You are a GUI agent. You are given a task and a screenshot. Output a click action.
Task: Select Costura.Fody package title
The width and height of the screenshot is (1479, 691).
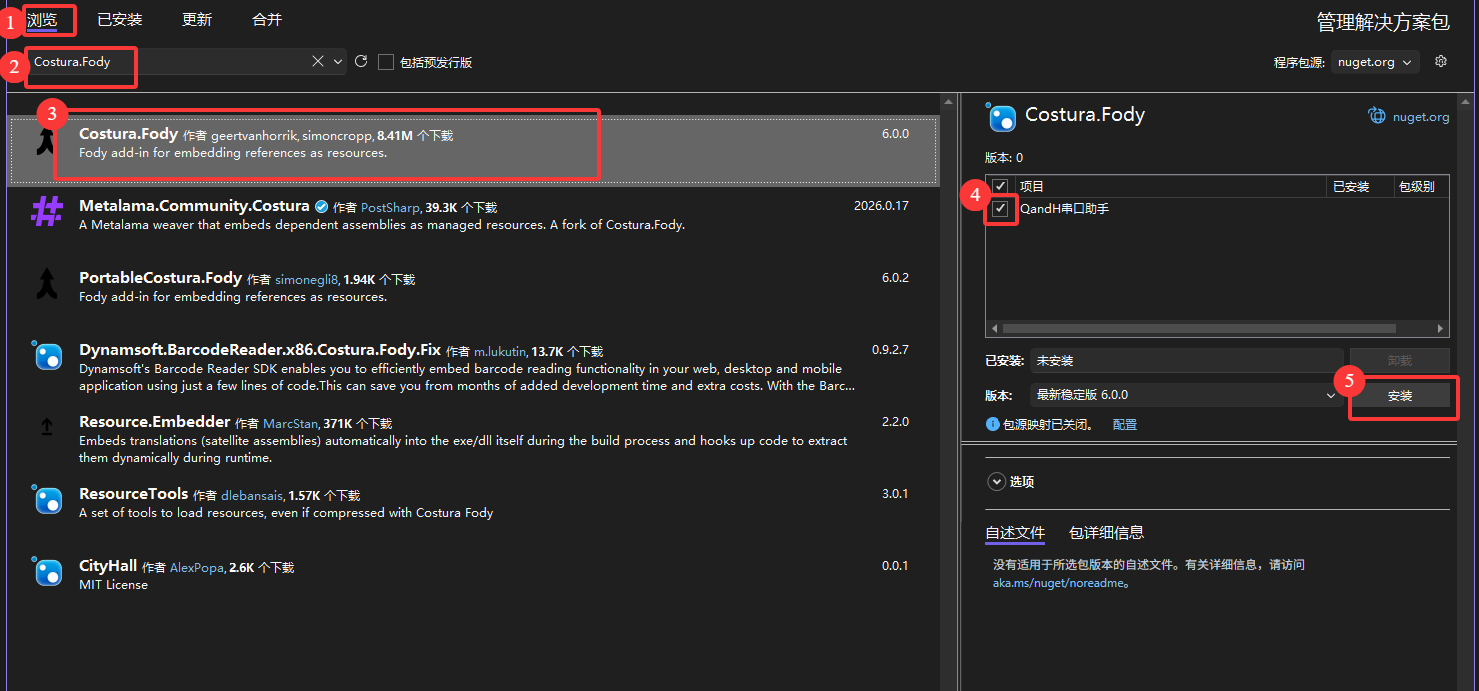pos(128,134)
